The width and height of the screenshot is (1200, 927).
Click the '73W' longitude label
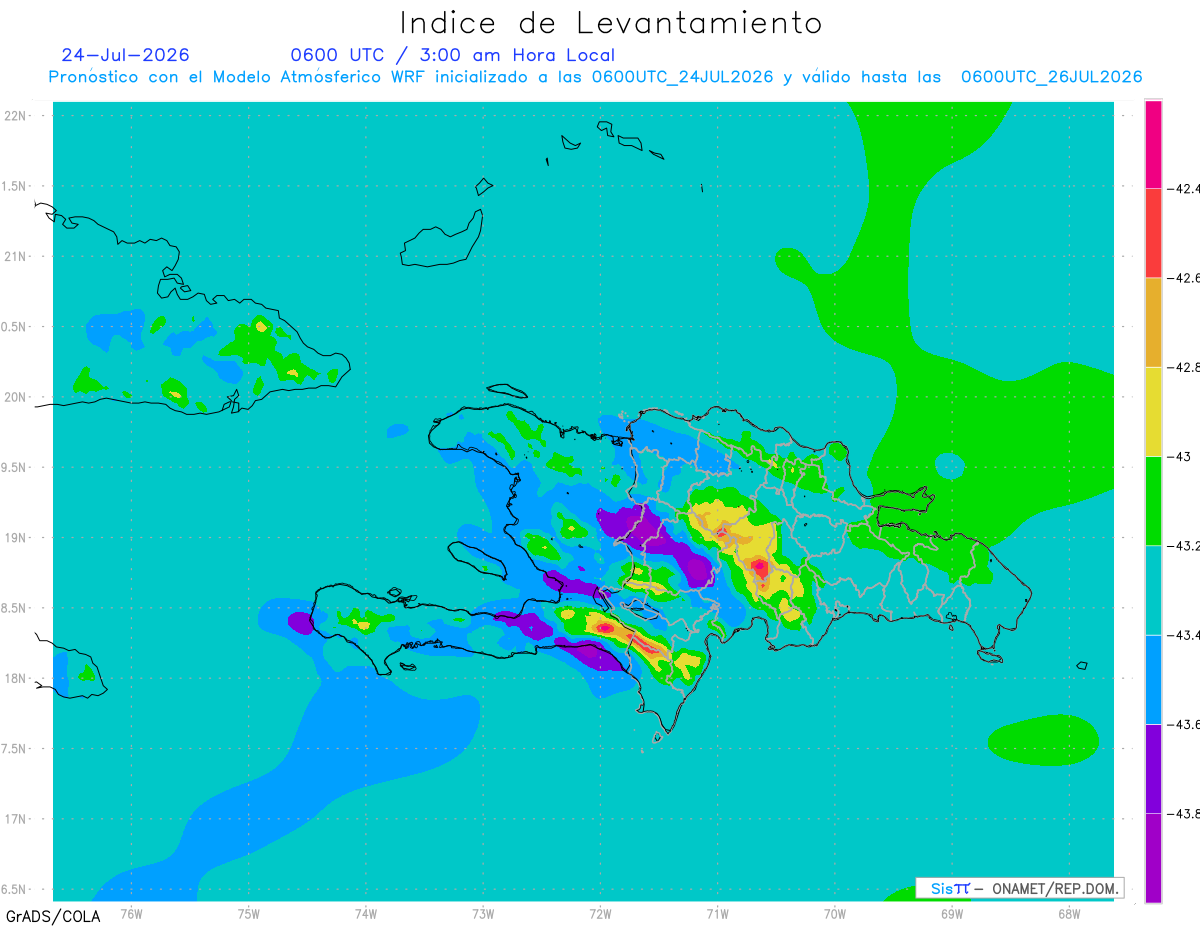click(483, 913)
